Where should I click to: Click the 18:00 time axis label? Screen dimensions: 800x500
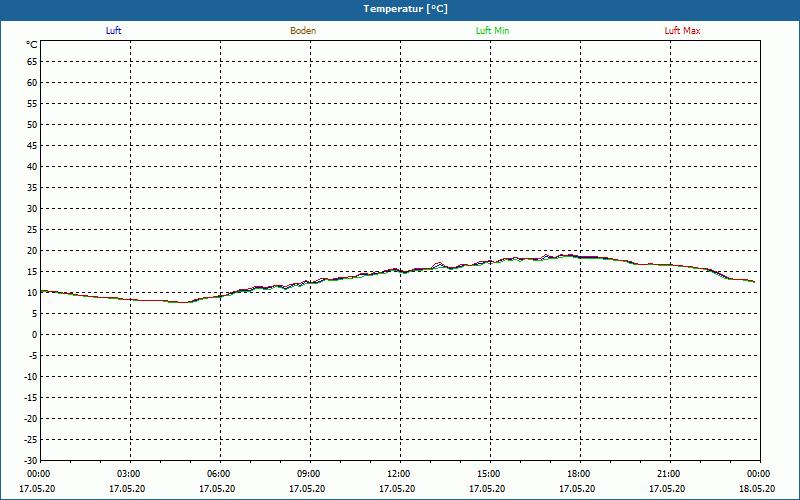point(578,474)
